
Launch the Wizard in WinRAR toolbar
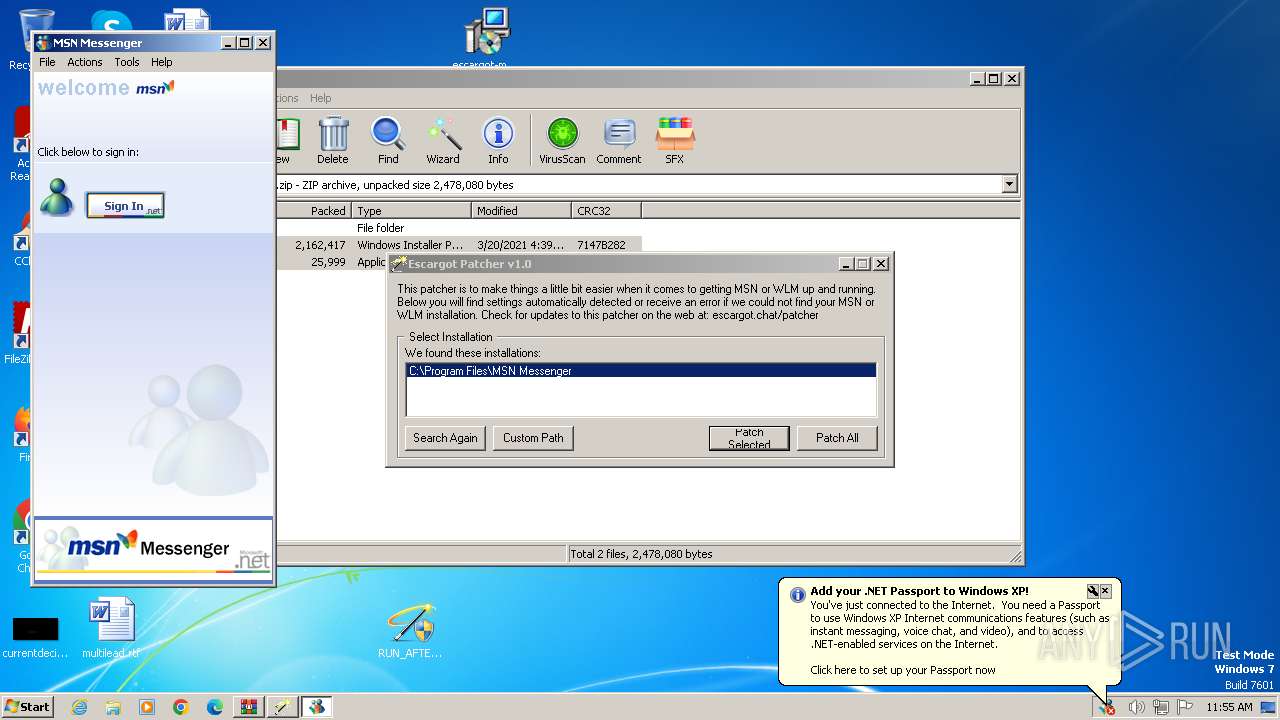(443, 140)
